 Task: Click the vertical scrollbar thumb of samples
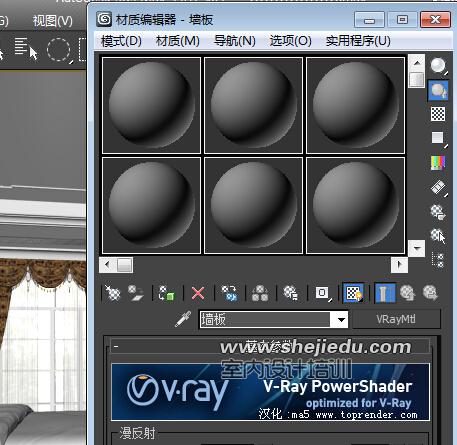click(x=417, y=80)
